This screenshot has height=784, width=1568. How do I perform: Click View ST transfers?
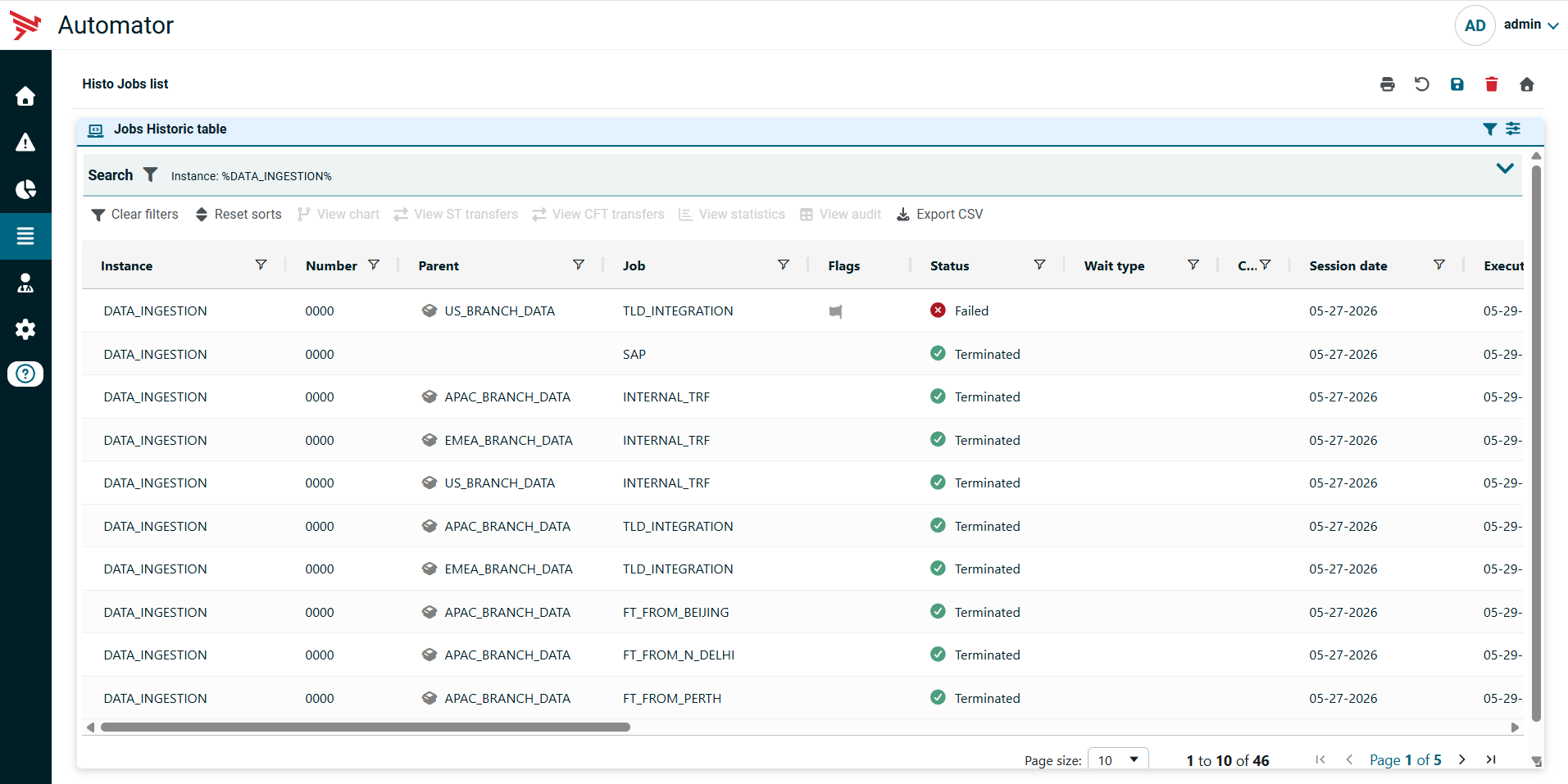[x=456, y=215]
